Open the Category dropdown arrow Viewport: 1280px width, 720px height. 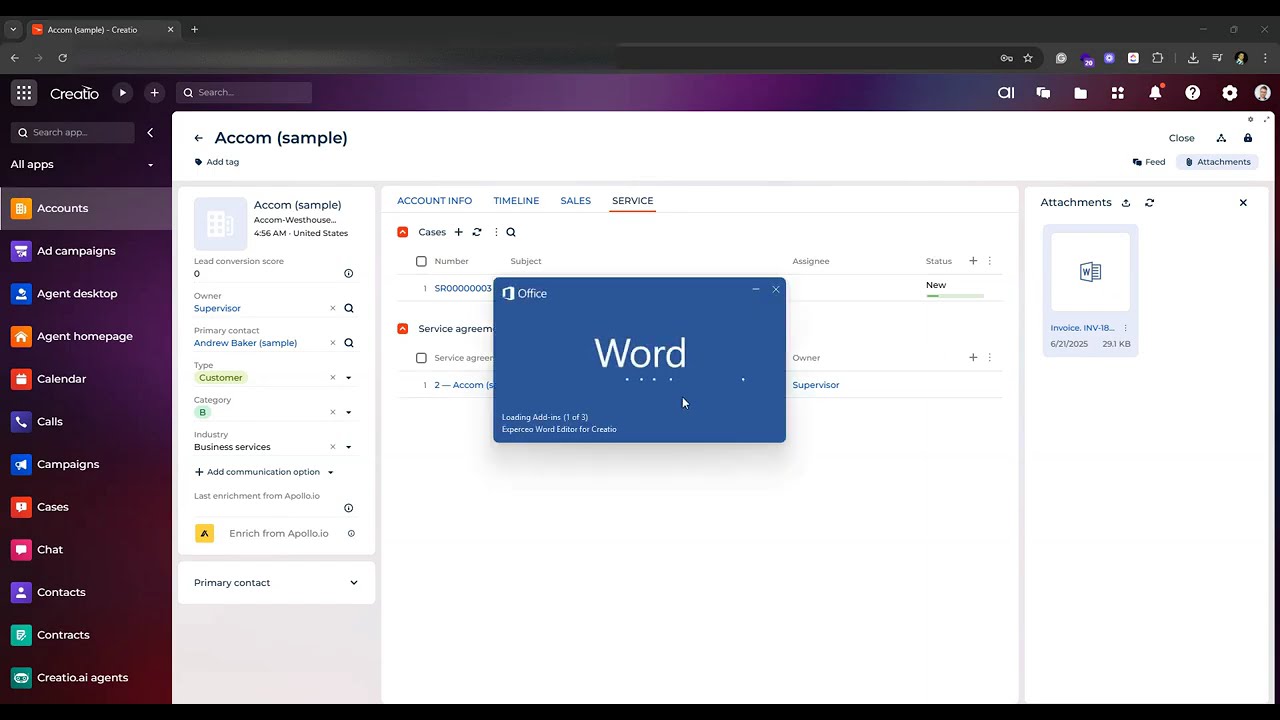[x=349, y=412]
